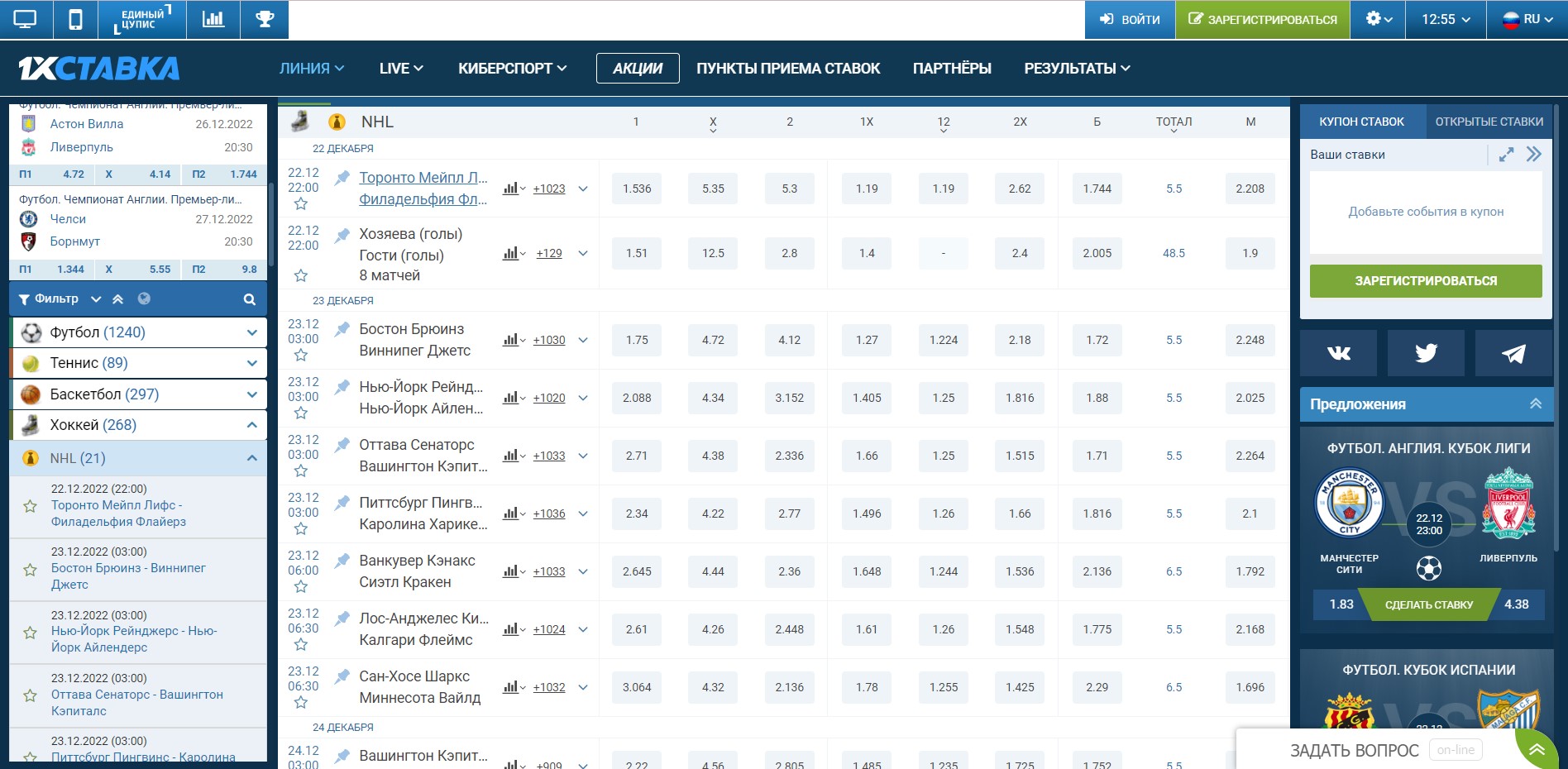
Task: Click ЗАРЕГИСТРИРОВАТЬСЯ in the top bar
Action: tap(1263, 19)
